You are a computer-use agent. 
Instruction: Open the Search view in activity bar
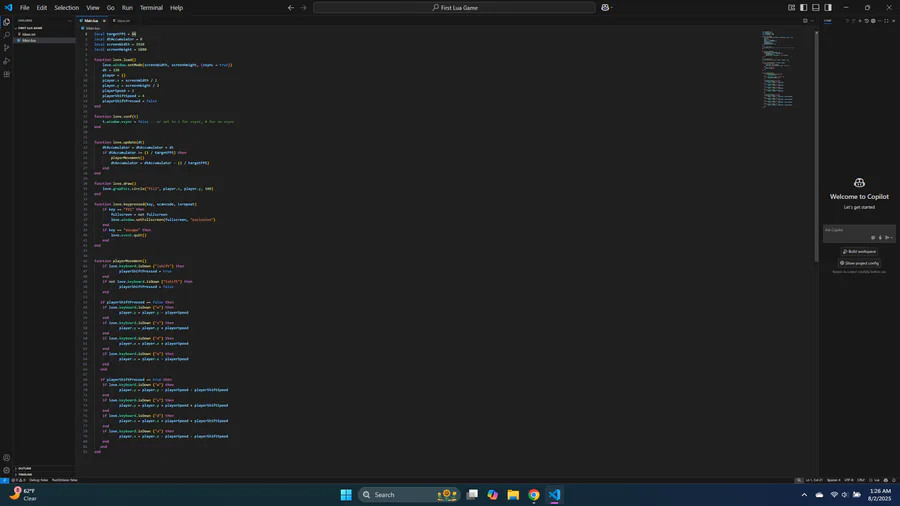[6, 35]
